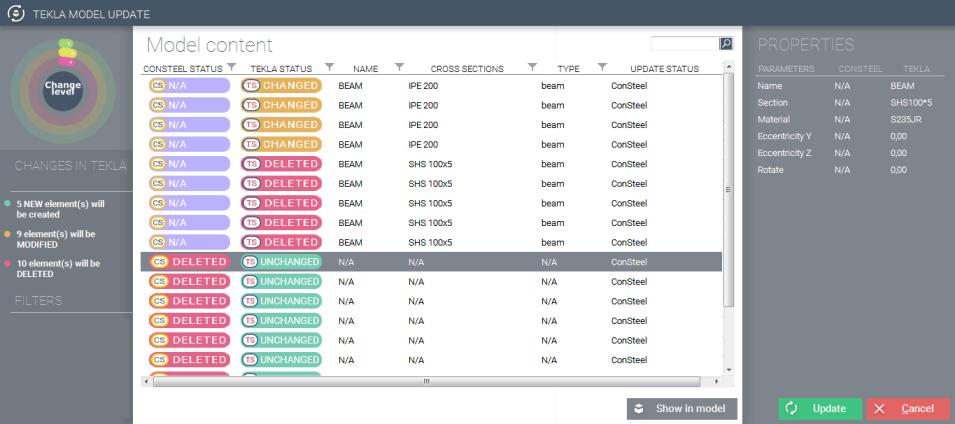Select '9 element(s) will be MODIFIED' entry
955x424 pixels.
coord(50,239)
